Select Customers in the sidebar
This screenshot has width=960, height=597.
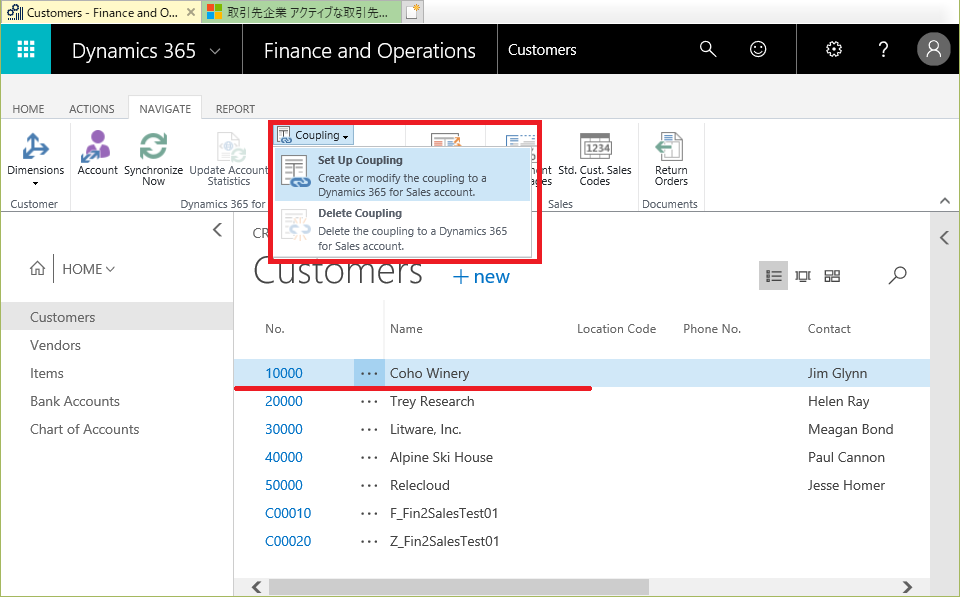point(117,317)
